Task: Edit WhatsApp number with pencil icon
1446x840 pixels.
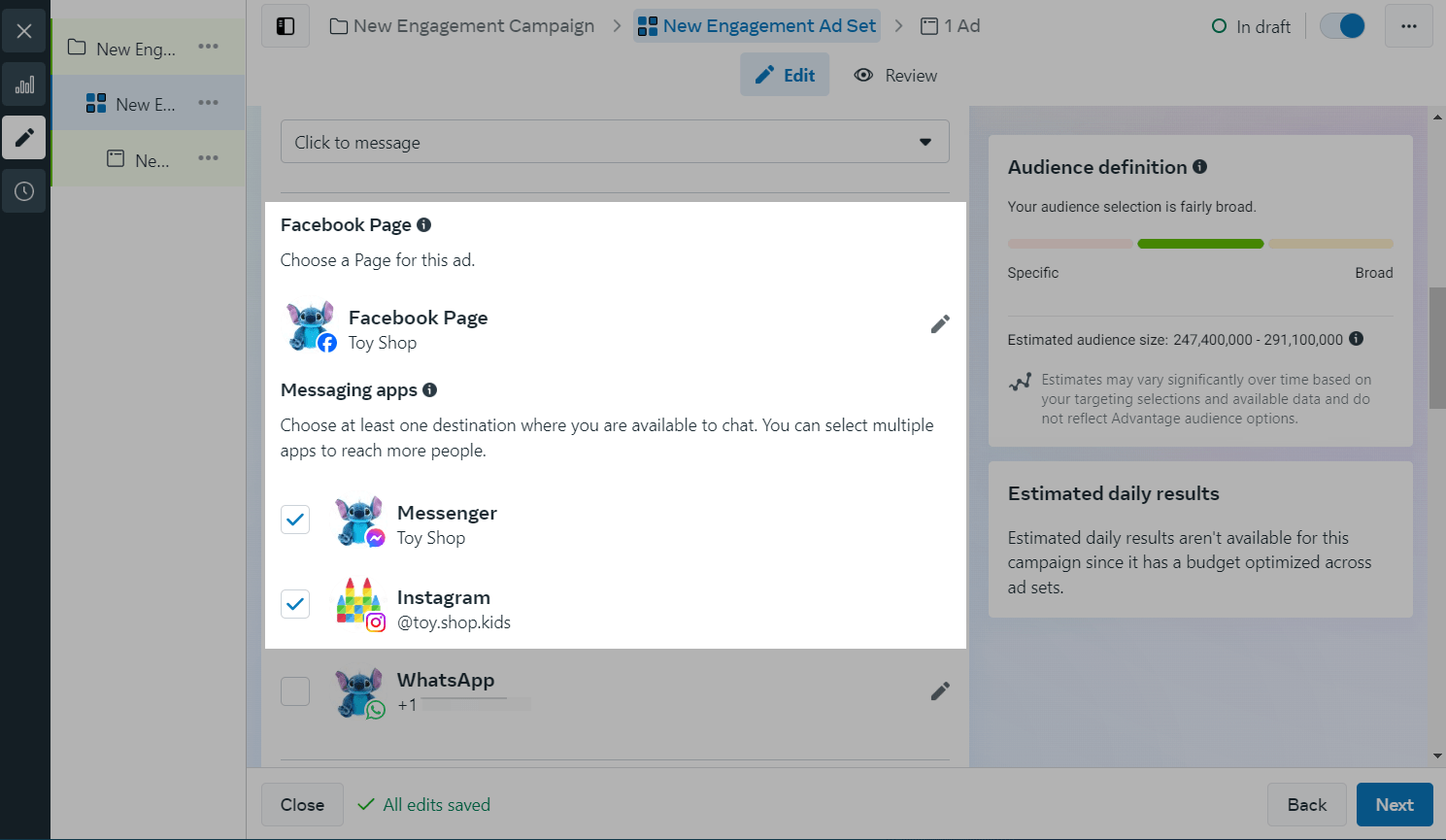Action: [939, 691]
